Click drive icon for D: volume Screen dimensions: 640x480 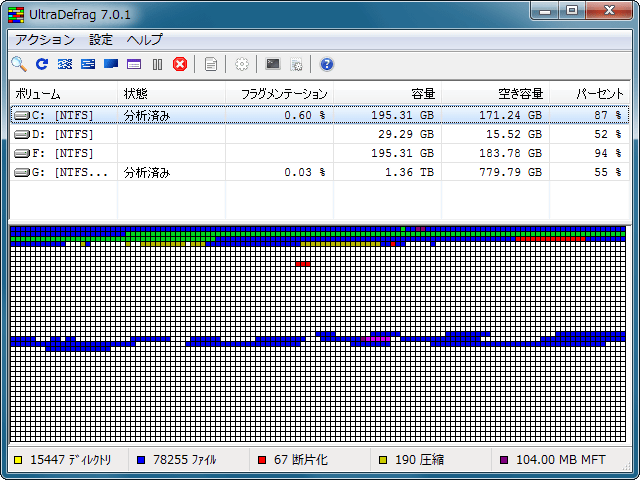pos(22,134)
